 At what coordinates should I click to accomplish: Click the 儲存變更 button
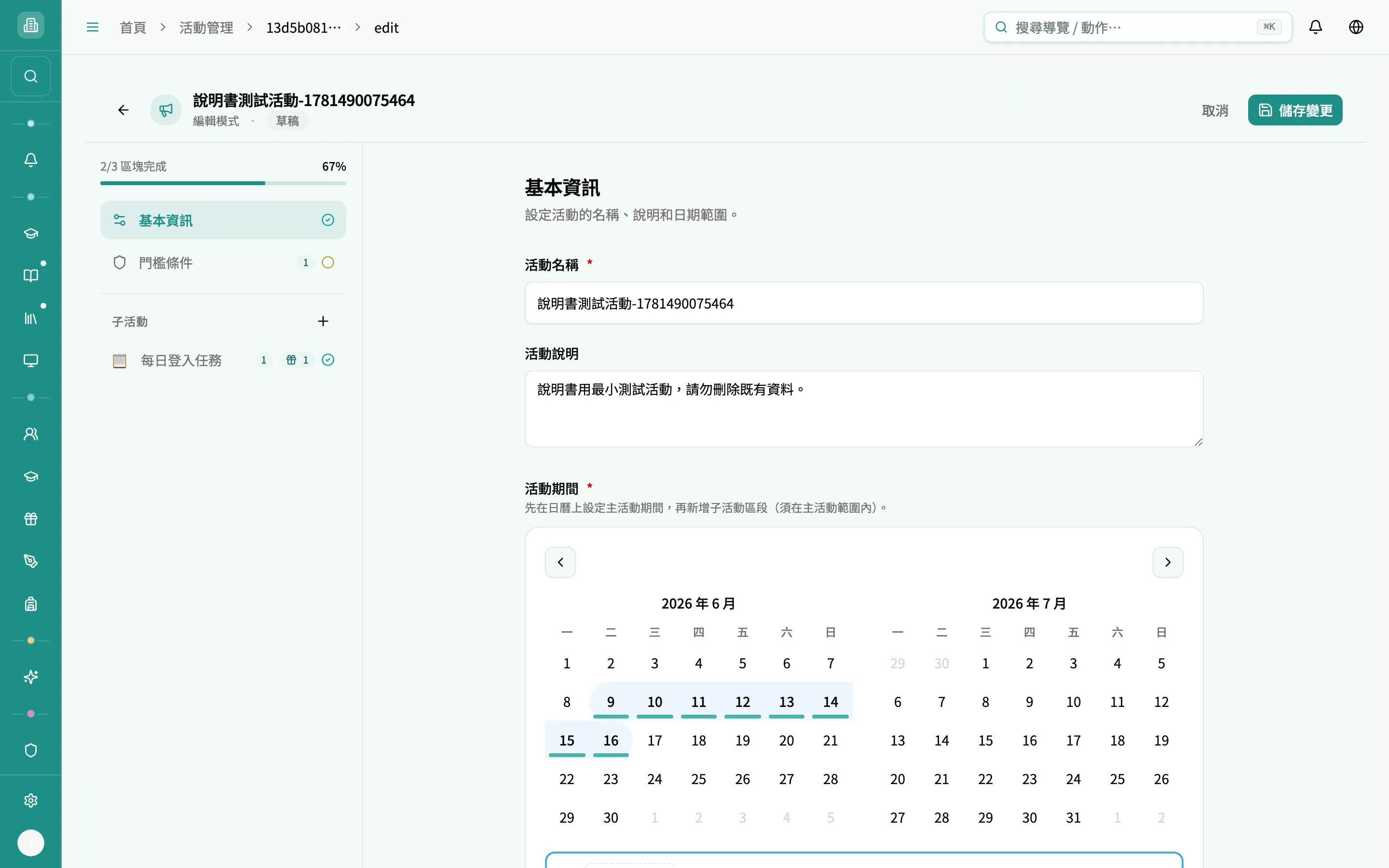1295,109
